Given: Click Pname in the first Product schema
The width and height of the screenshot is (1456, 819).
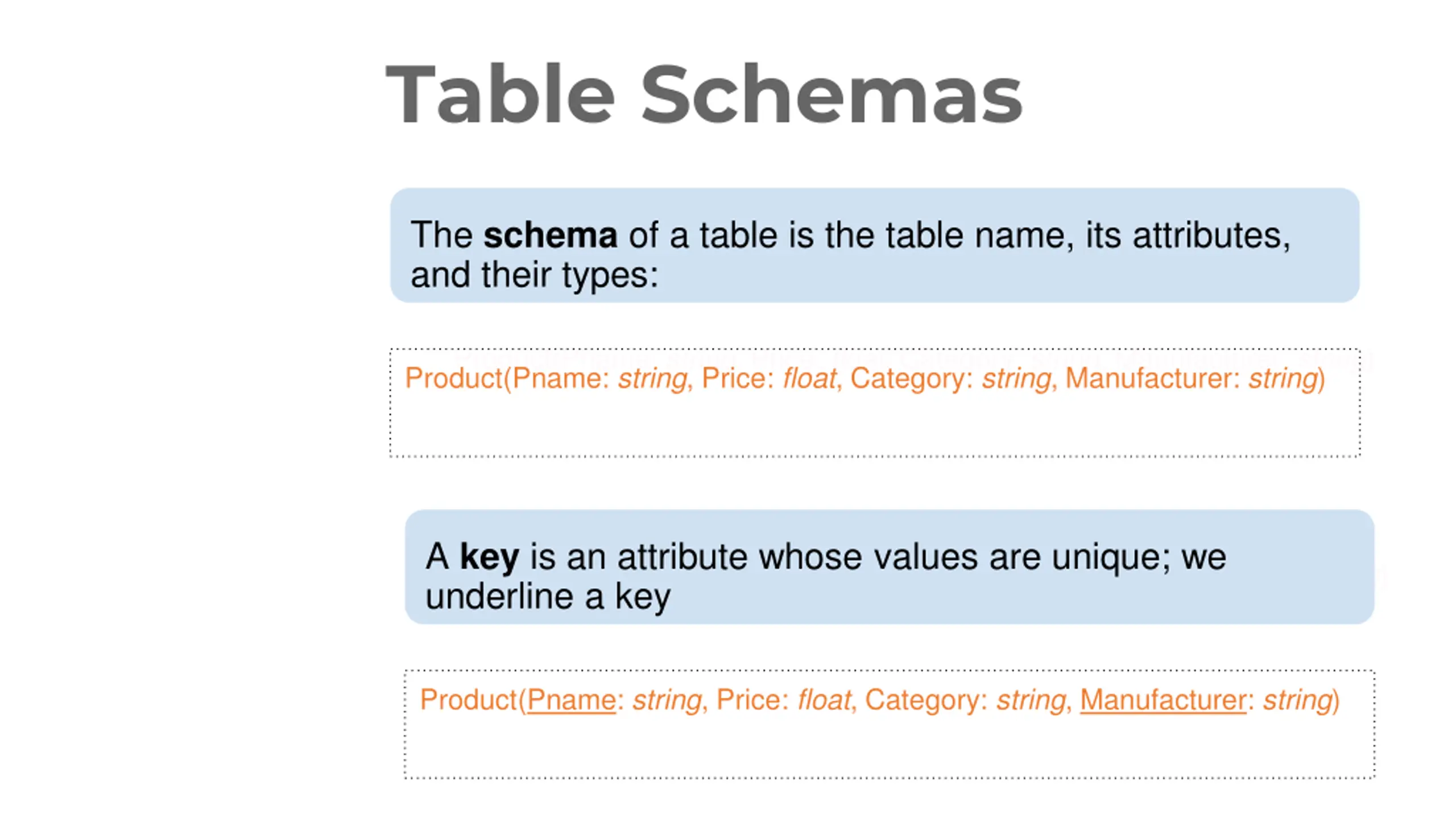Looking at the screenshot, I should pyautogui.click(x=556, y=378).
